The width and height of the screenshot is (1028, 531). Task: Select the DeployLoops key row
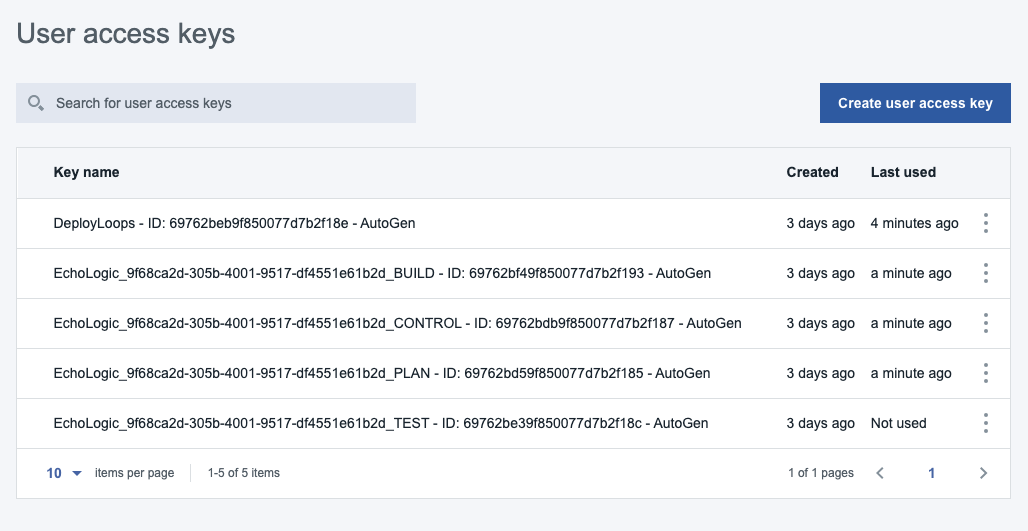click(x=234, y=223)
